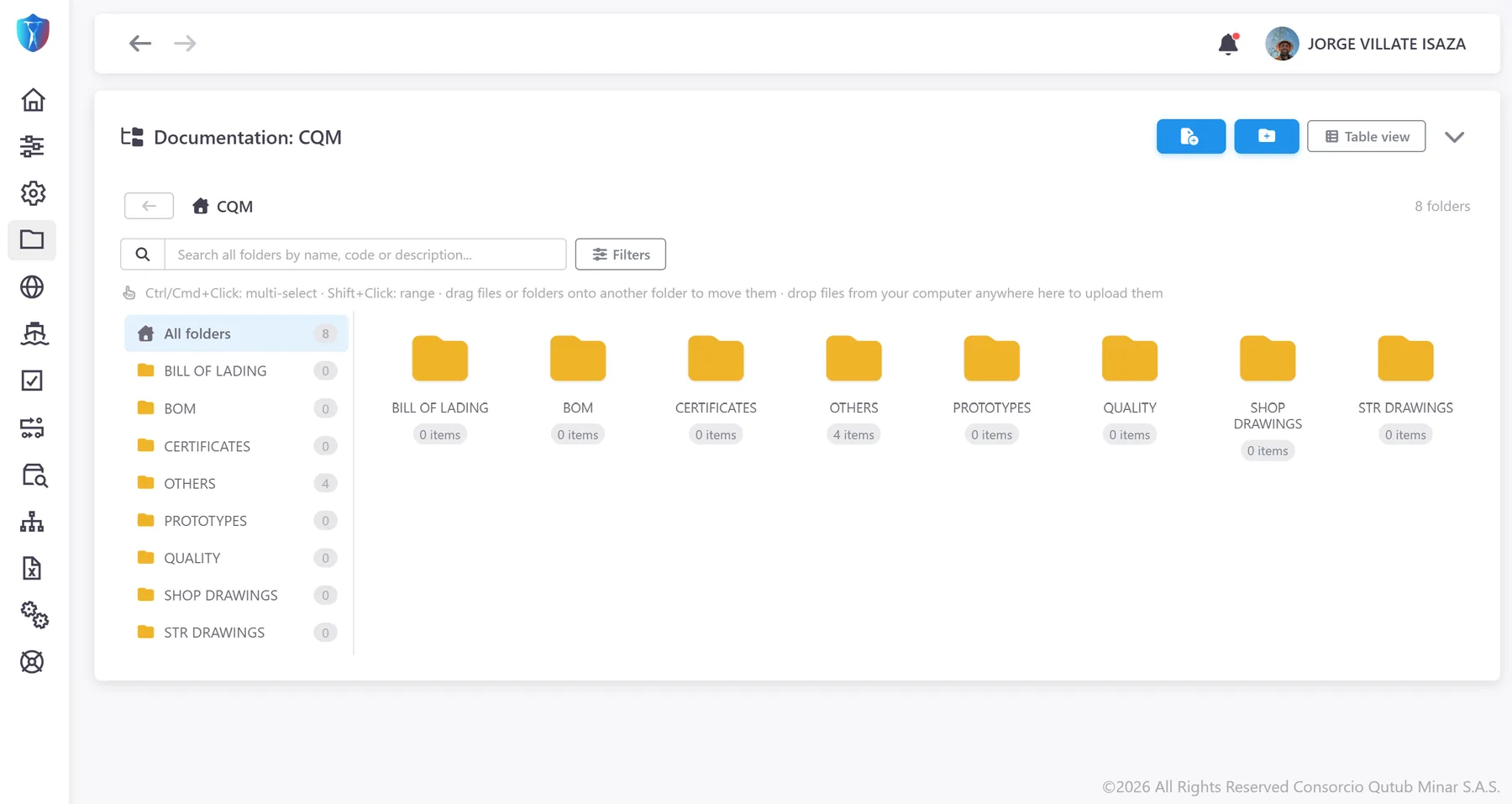Open the STR DRAWINGS folder thumbnail

(x=1405, y=359)
